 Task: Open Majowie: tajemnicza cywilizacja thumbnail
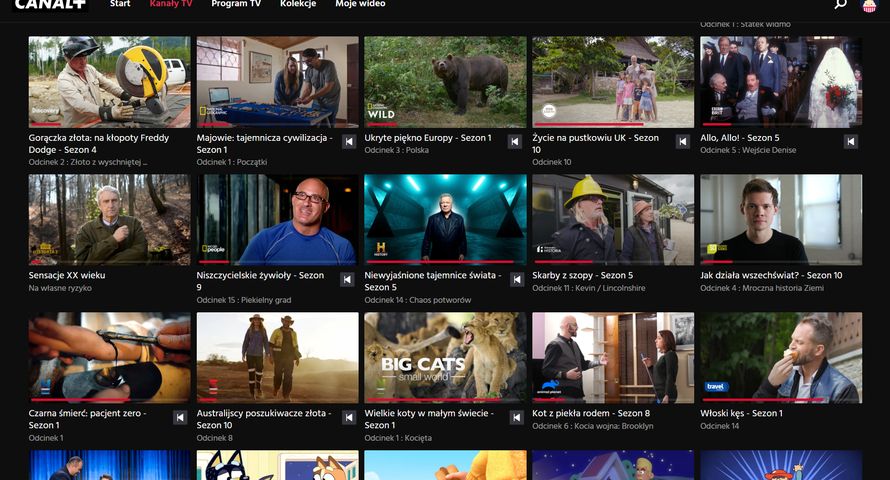tap(278, 82)
